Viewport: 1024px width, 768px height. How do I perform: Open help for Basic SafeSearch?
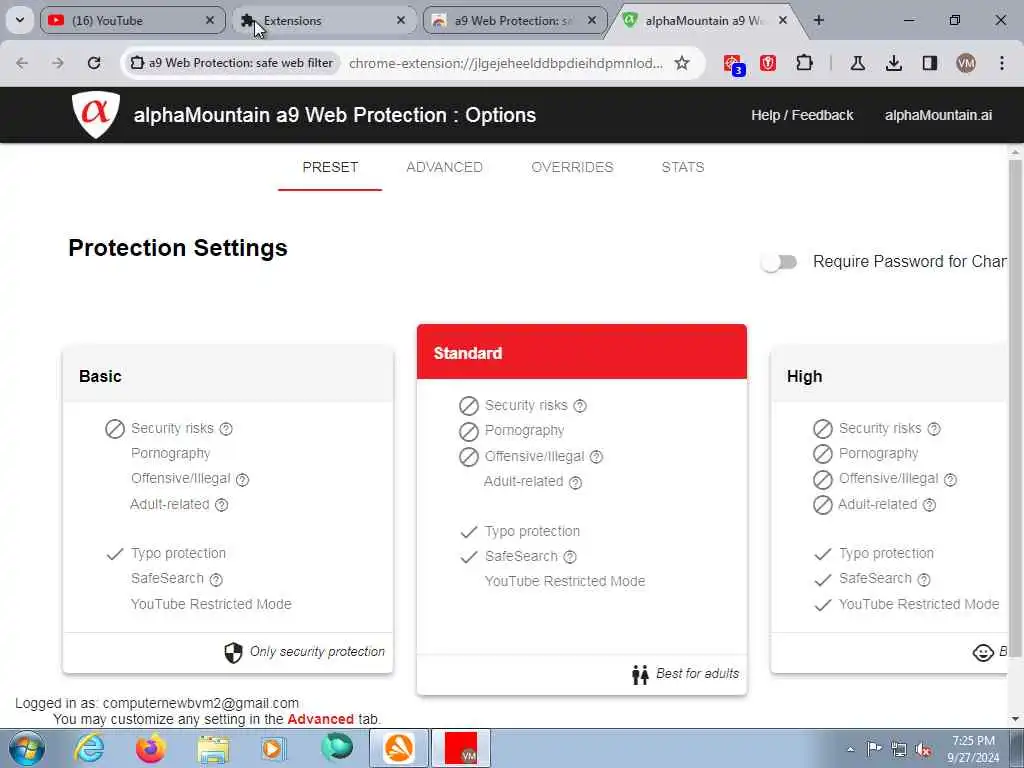[x=216, y=579]
